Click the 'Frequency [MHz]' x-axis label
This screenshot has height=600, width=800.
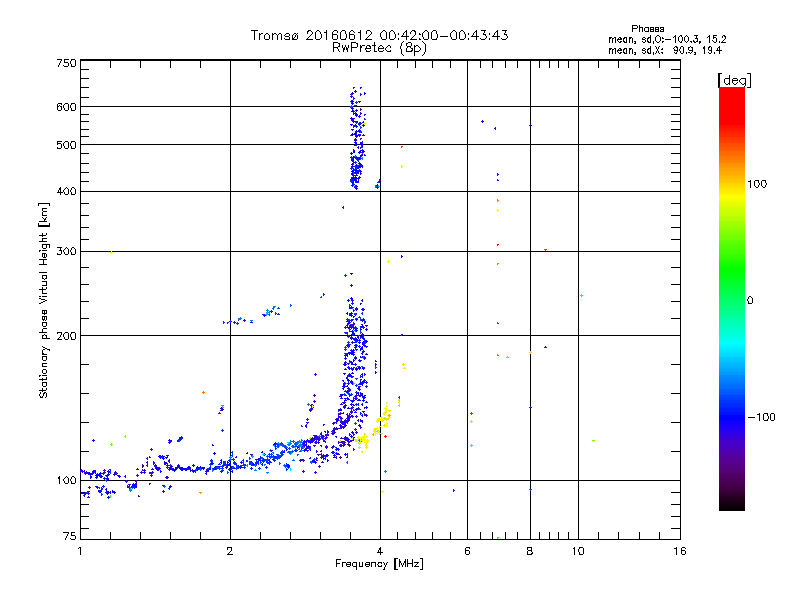click(x=379, y=563)
